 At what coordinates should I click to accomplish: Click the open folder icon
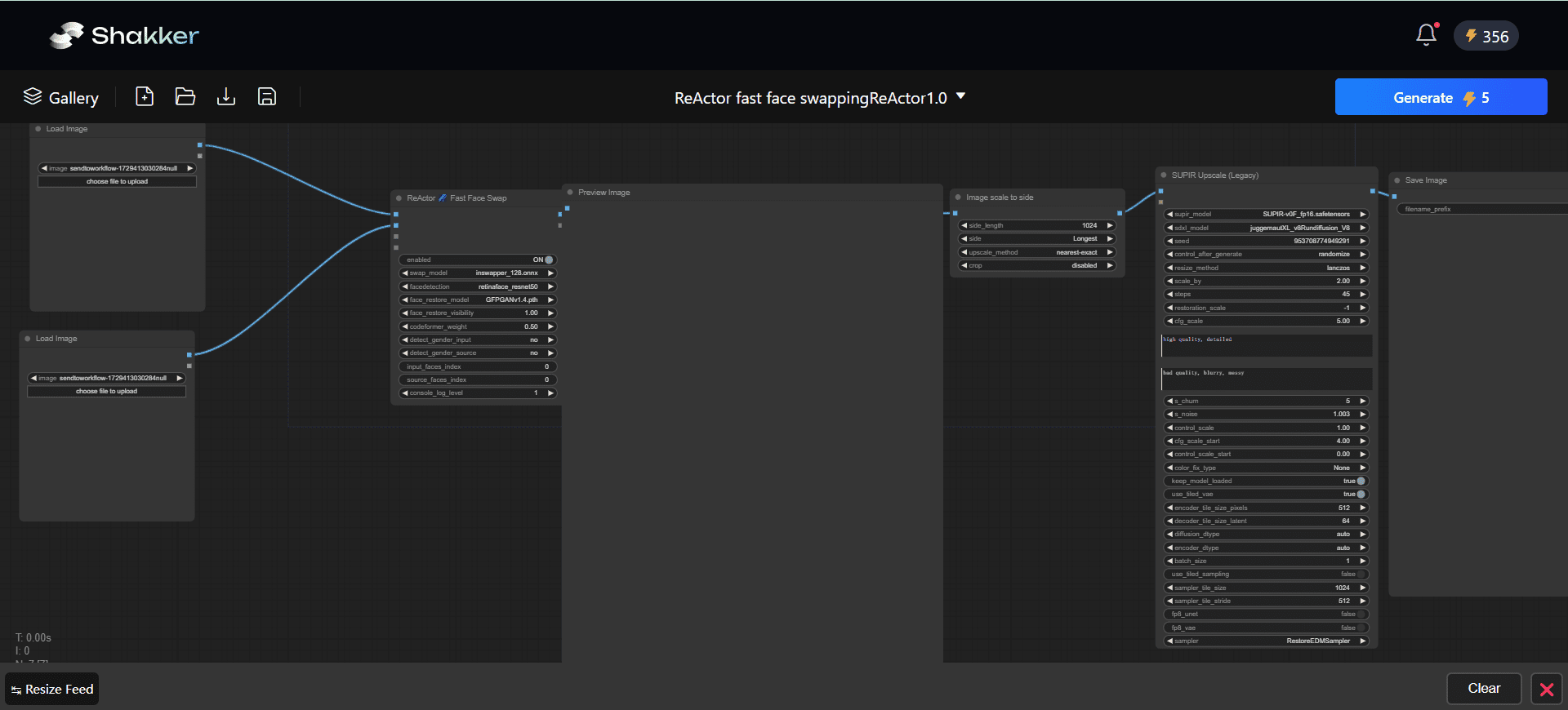click(x=185, y=96)
